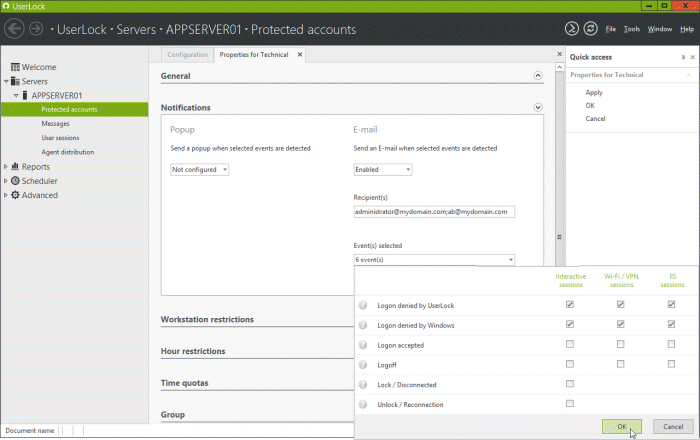Screen dimensions: 700x440
Task: Check Logon accepted for IIS sessions
Action: (671, 344)
